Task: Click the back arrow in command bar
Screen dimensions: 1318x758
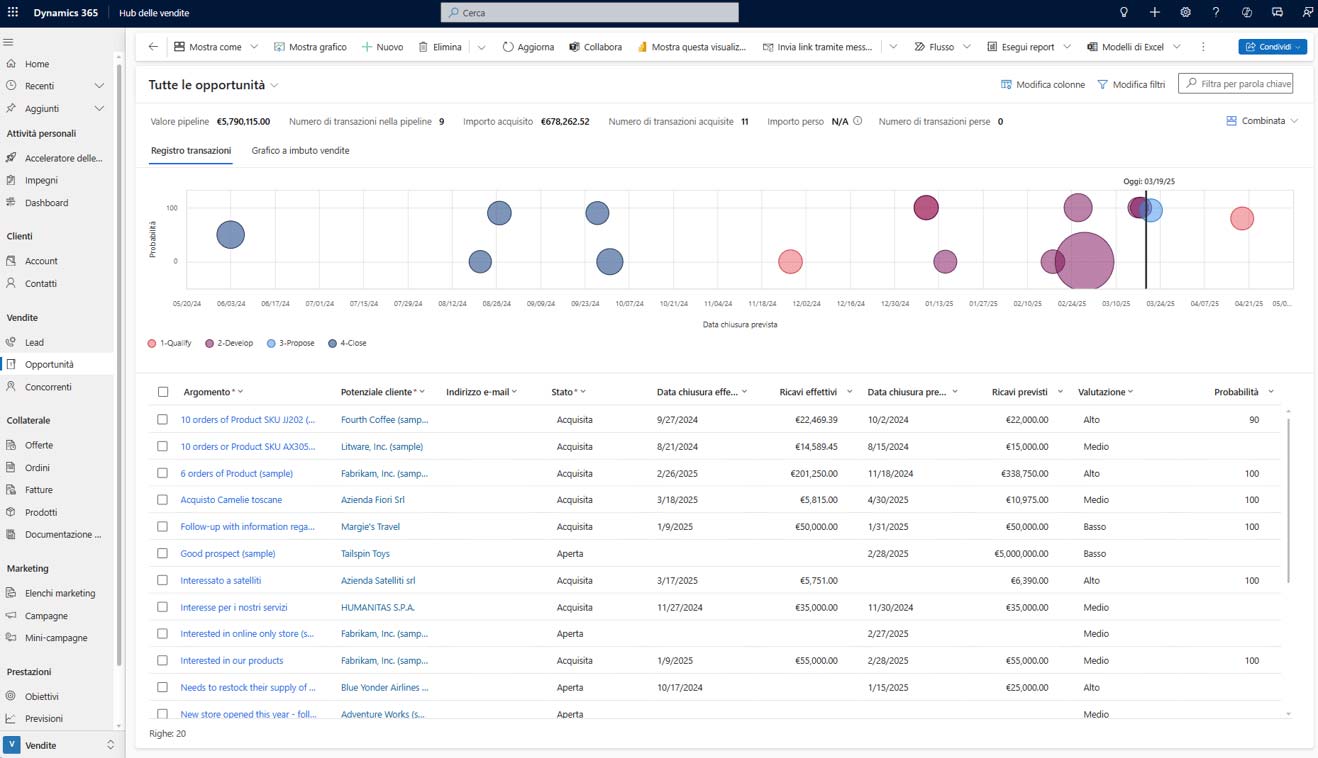Action: pos(153,47)
